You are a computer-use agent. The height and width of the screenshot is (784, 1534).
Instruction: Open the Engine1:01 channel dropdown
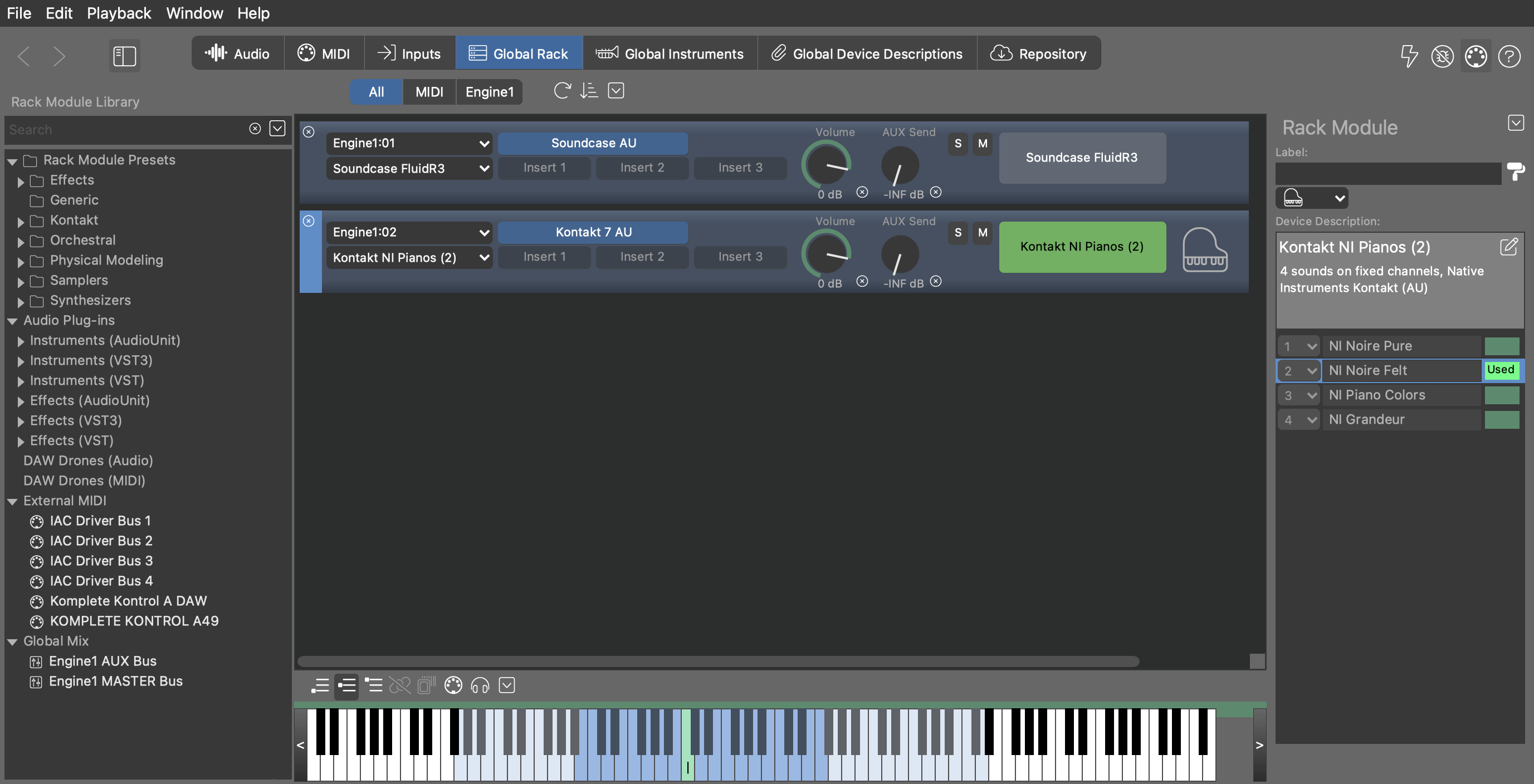(410, 143)
